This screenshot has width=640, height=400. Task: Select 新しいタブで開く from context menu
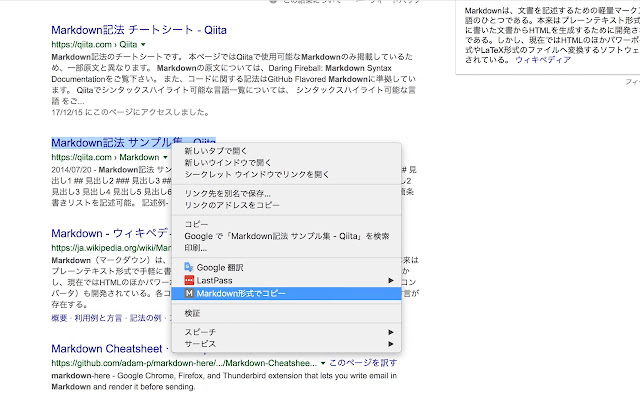pyautogui.click(x=286, y=151)
